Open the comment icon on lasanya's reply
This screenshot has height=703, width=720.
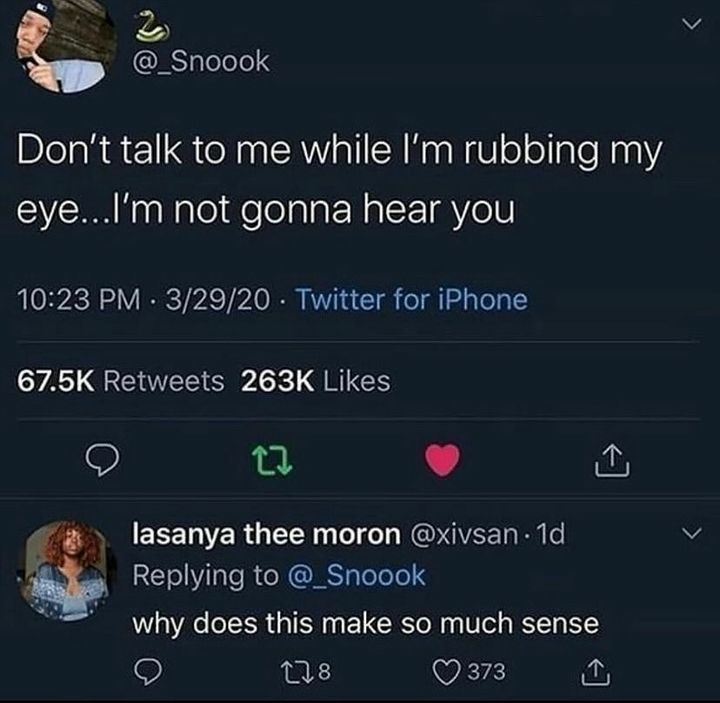point(148,672)
